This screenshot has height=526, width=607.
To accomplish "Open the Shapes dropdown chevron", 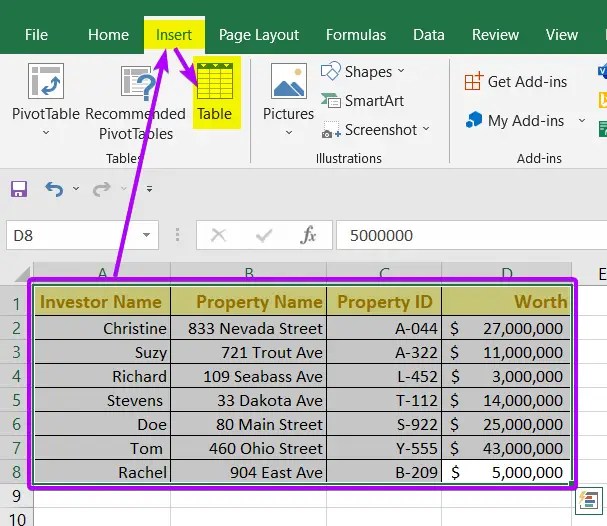I will click(x=401, y=71).
